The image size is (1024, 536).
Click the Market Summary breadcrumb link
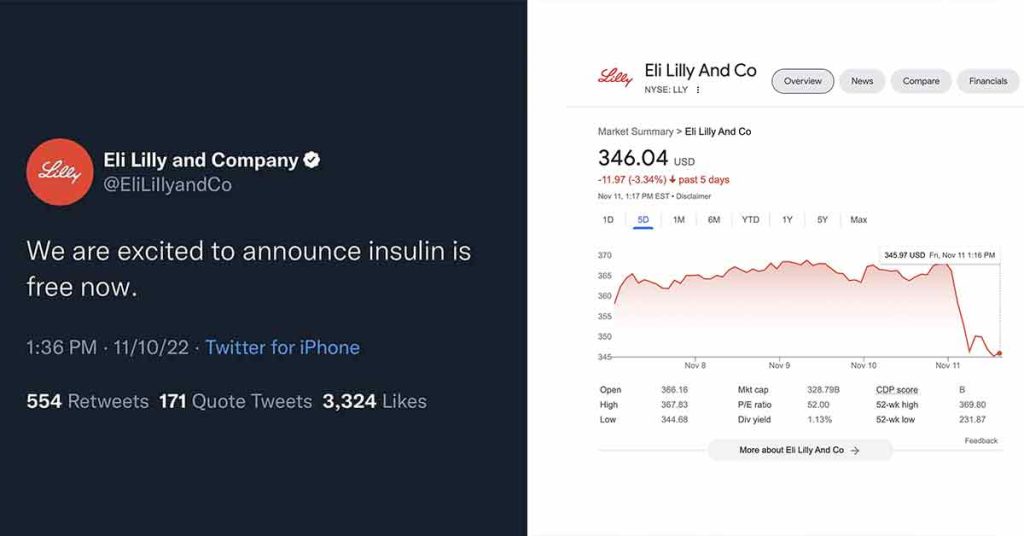635,132
